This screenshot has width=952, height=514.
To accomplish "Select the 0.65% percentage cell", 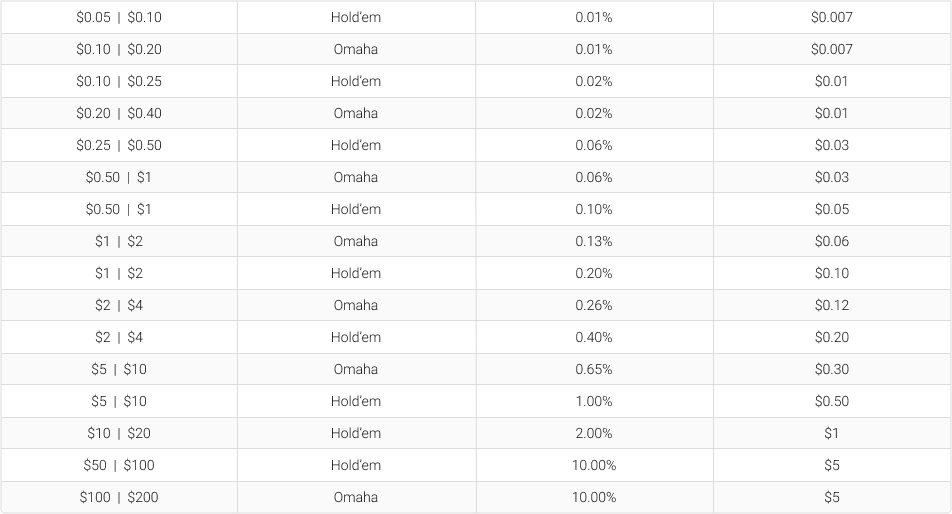I will 594,369.
